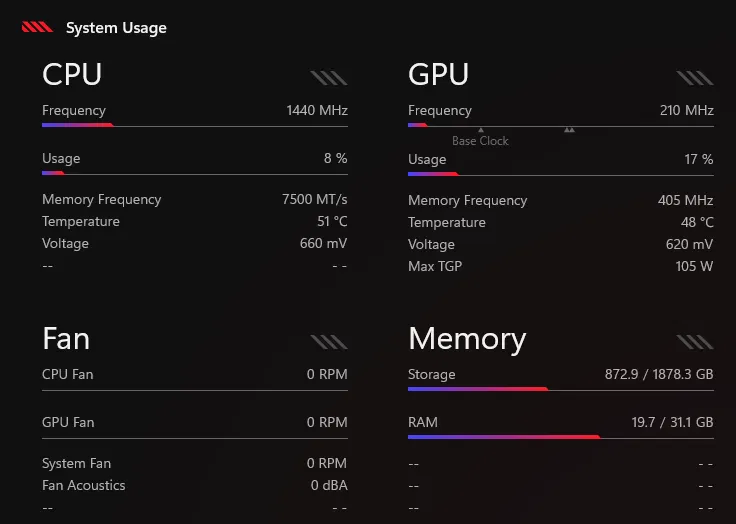This screenshot has height=524, width=736.
Task: Click the CPU Frequency progress bar
Action: [x=195, y=125]
